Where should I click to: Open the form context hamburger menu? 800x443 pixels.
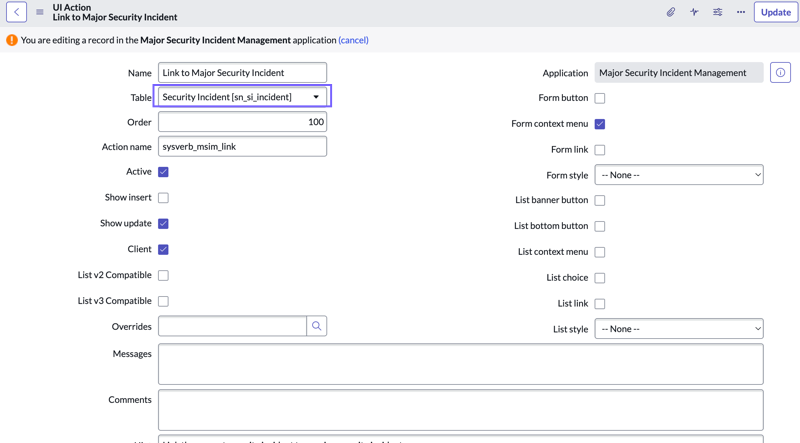coord(40,12)
